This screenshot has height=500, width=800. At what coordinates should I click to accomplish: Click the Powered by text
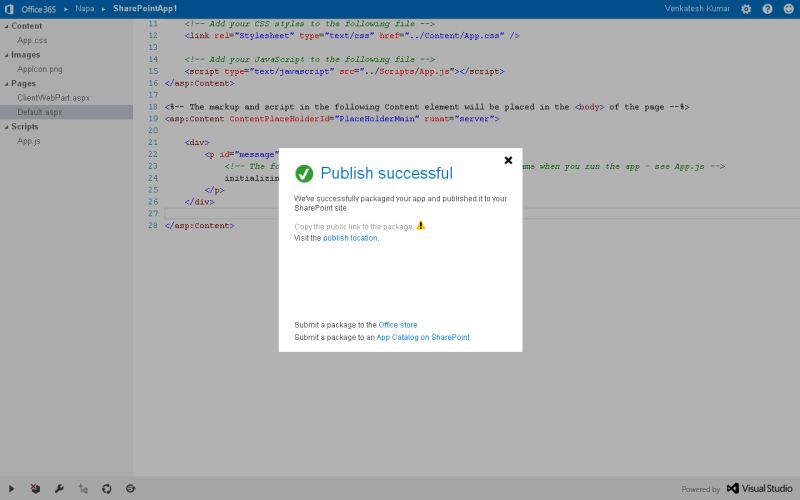coord(701,489)
